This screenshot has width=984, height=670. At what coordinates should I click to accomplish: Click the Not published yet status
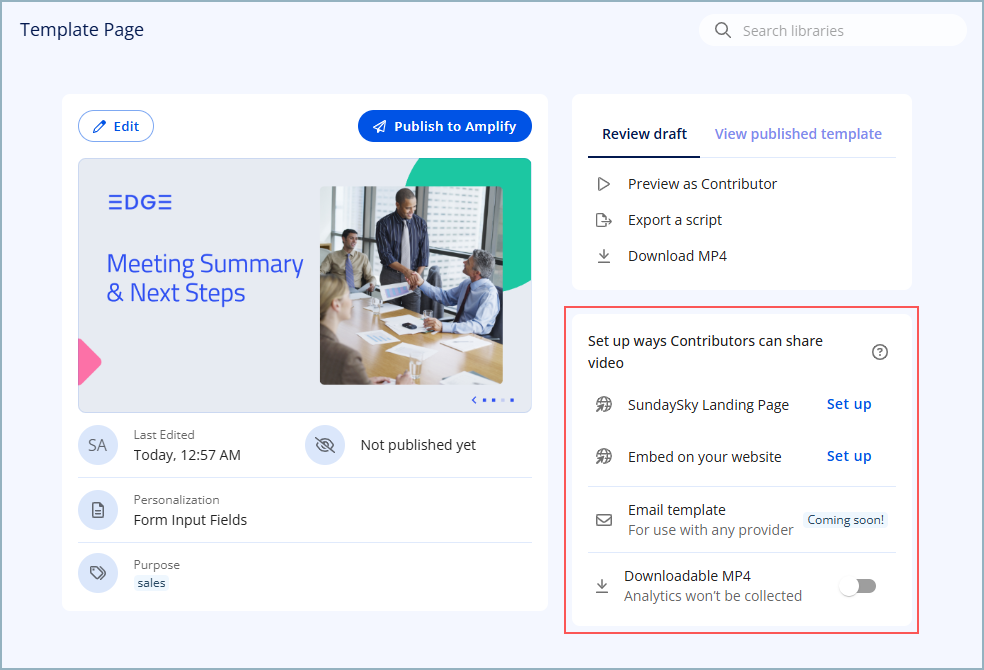click(418, 445)
